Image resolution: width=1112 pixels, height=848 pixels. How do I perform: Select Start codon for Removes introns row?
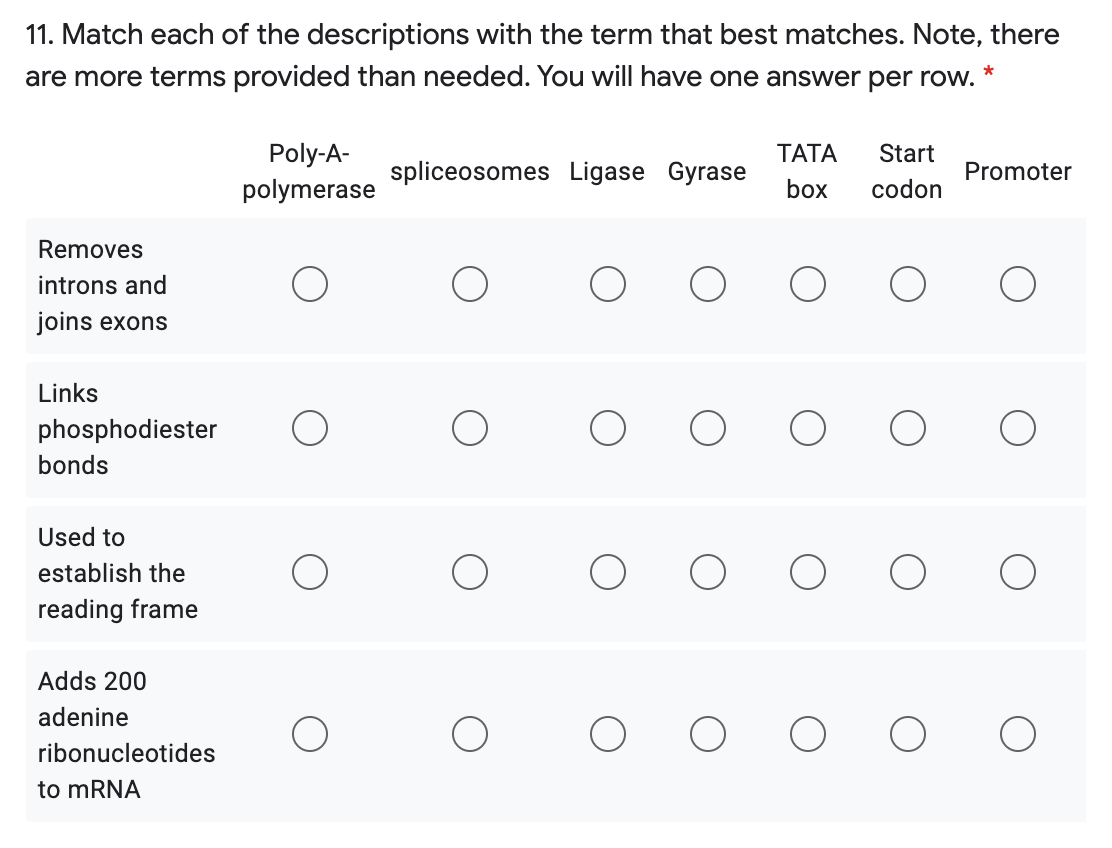908,284
